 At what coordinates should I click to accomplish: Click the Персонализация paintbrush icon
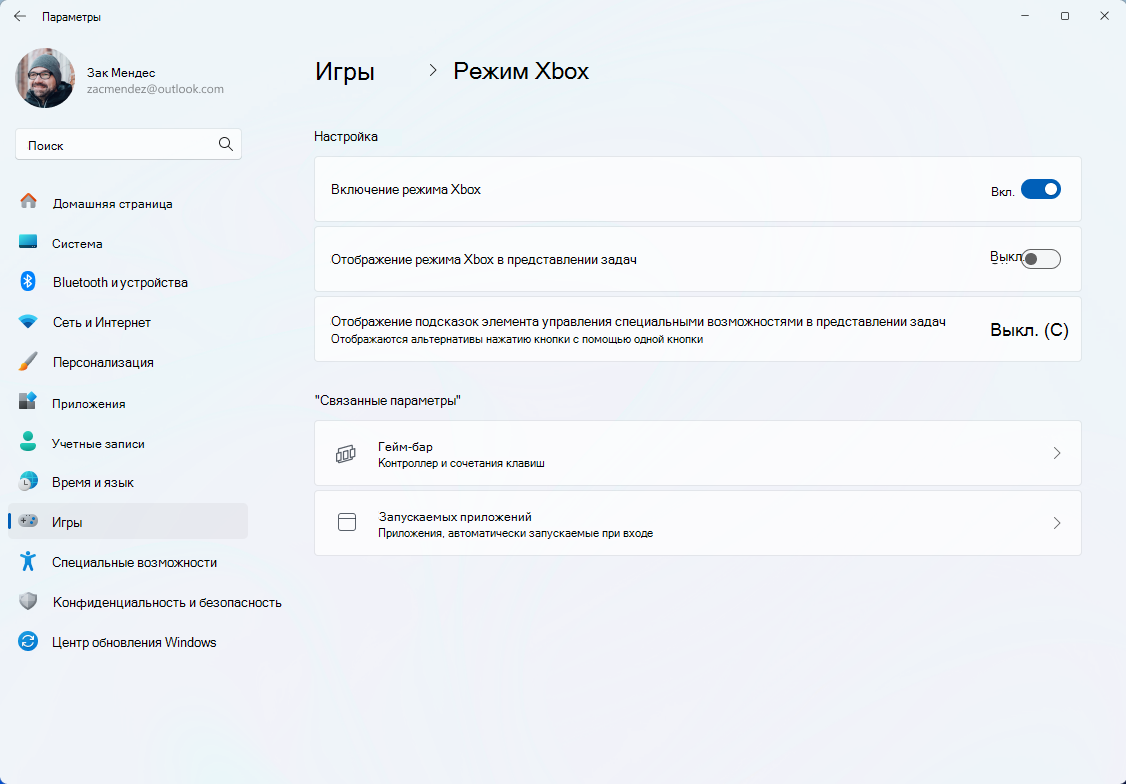coord(28,362)
